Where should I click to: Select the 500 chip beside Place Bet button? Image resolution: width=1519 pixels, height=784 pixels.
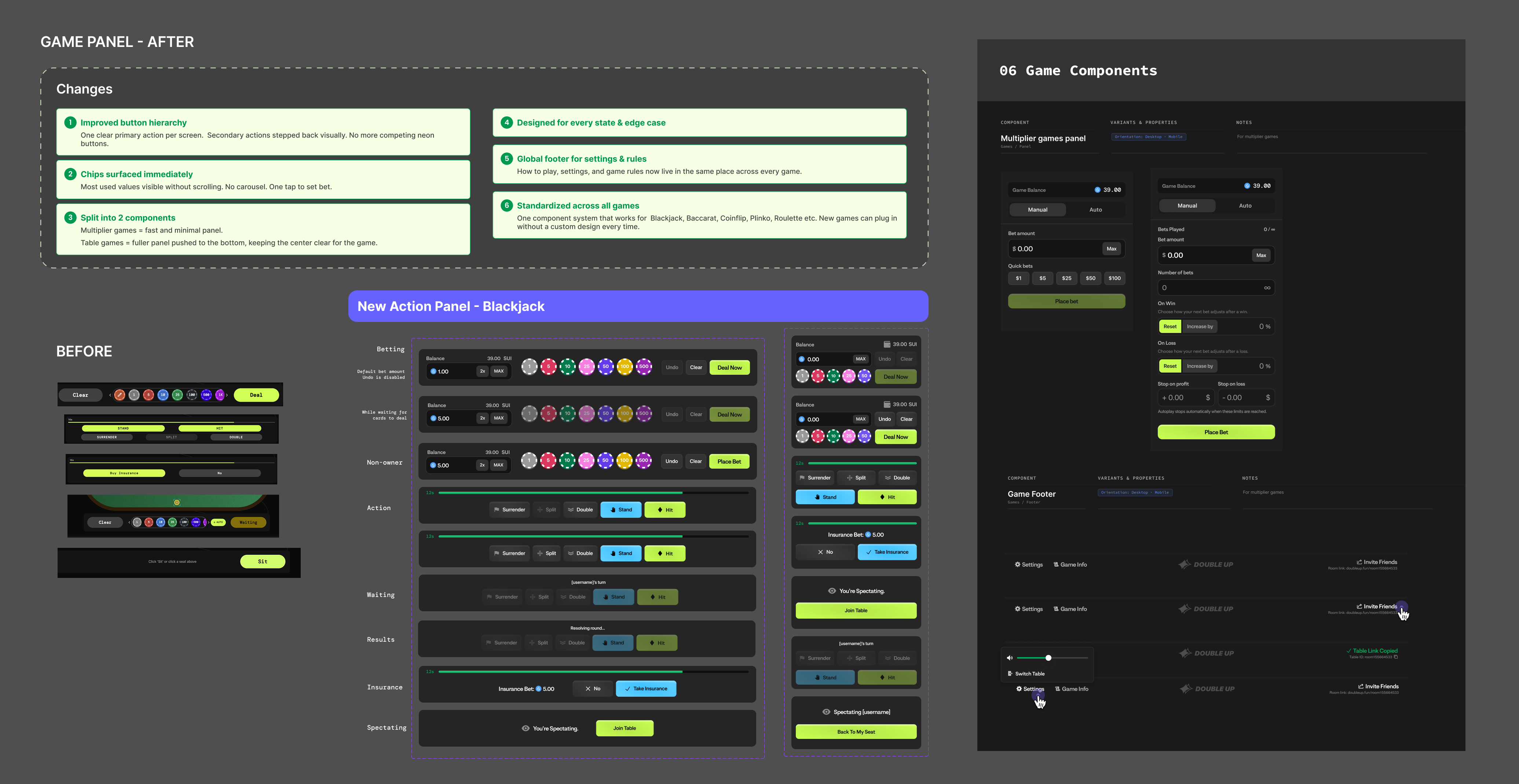(643, 460)
